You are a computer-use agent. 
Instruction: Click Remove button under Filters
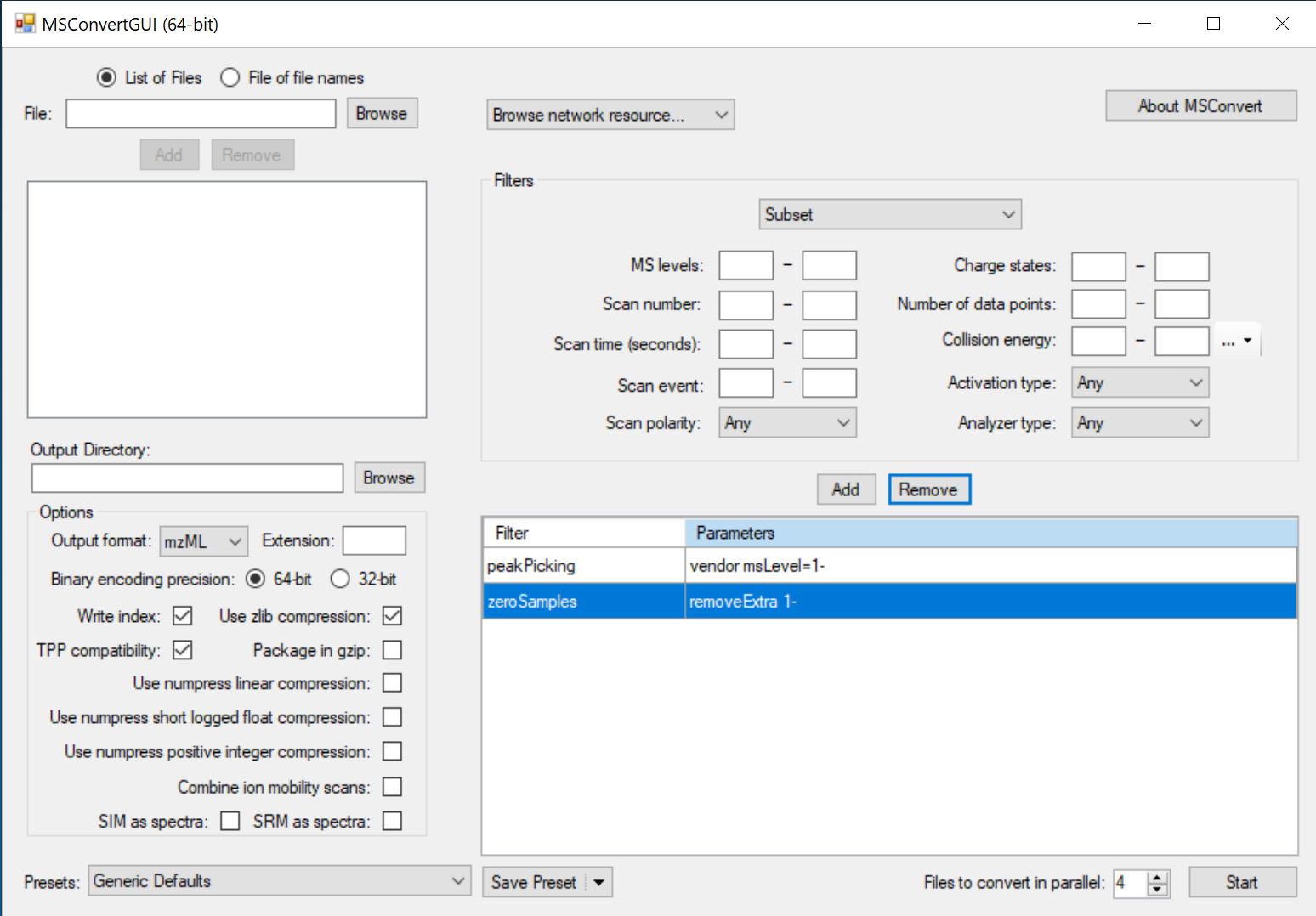pos(929,489)
